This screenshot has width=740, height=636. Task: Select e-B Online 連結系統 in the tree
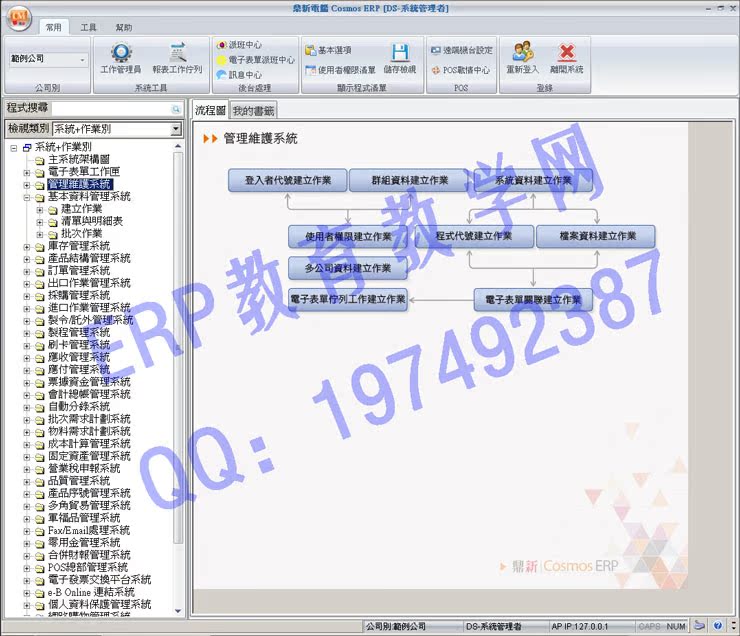(91, 592)
